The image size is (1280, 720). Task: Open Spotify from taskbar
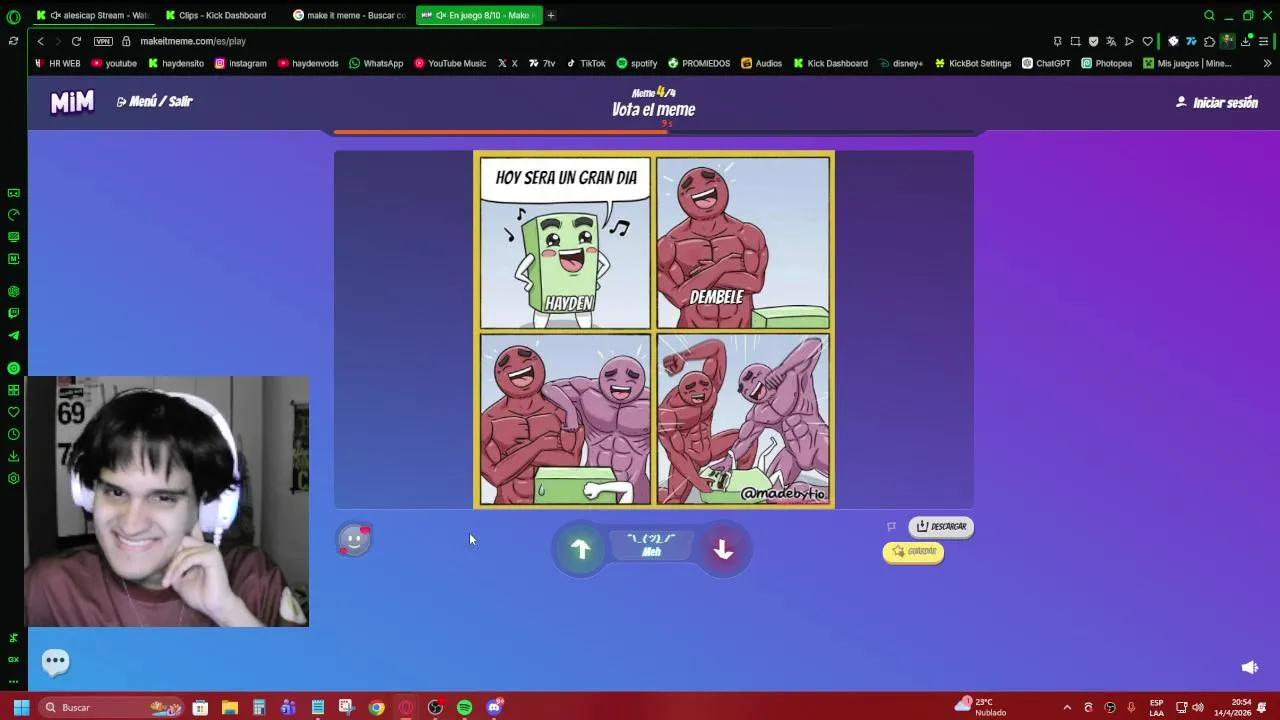tap(464, 707)
